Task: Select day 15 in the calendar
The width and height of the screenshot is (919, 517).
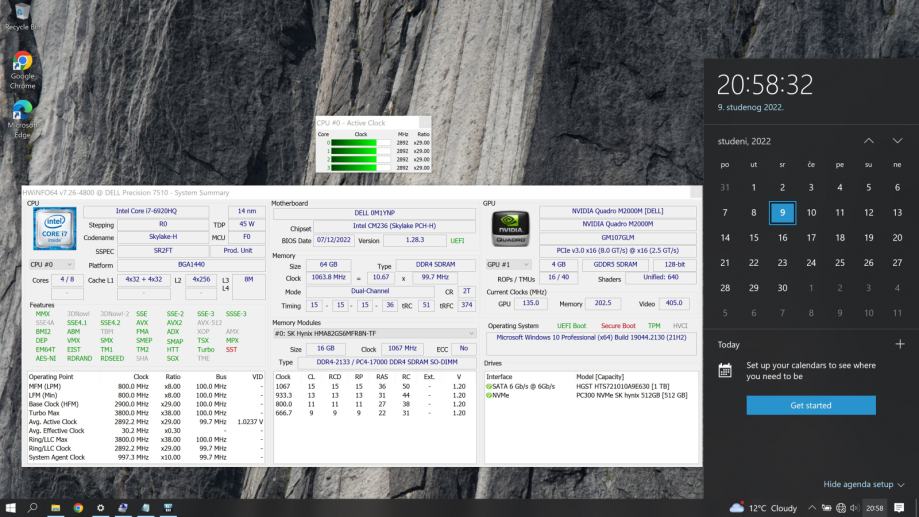Action: 753,238
